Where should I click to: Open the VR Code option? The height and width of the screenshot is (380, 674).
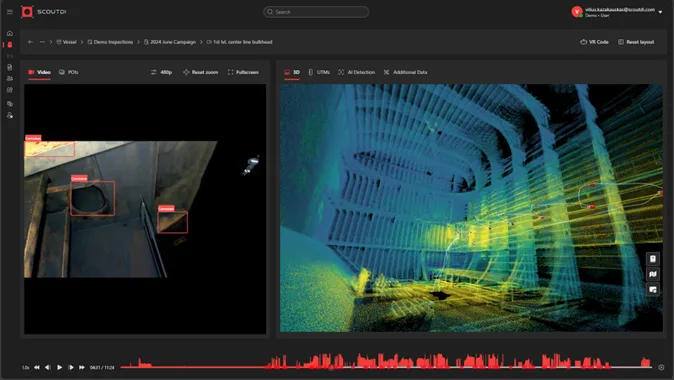(x=594, y=42)
